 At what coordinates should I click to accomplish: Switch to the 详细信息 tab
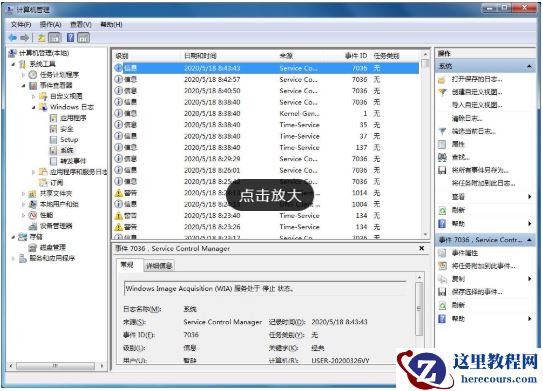[159, 266]
